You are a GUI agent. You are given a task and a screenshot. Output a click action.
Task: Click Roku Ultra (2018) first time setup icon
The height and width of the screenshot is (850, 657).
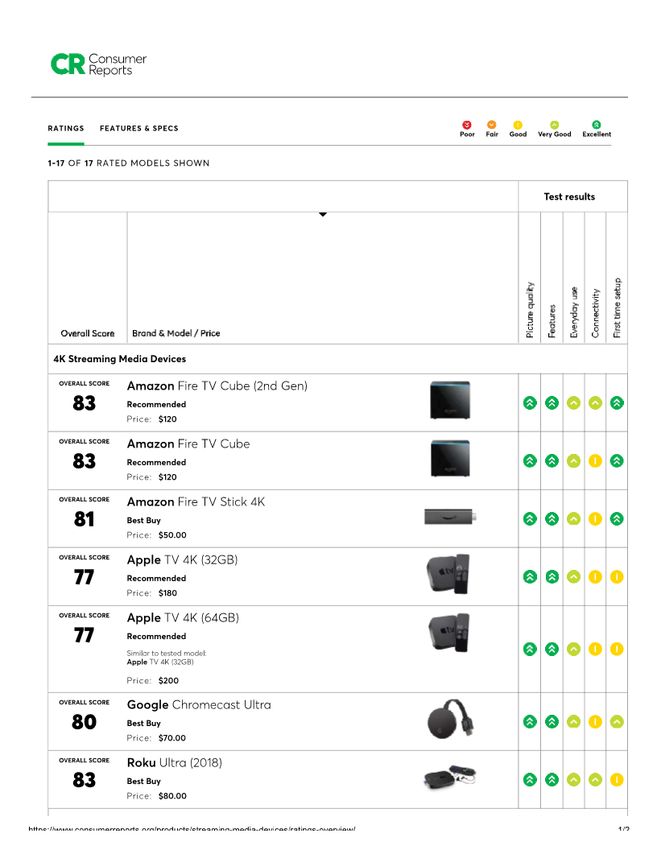(x=617, y=780)
